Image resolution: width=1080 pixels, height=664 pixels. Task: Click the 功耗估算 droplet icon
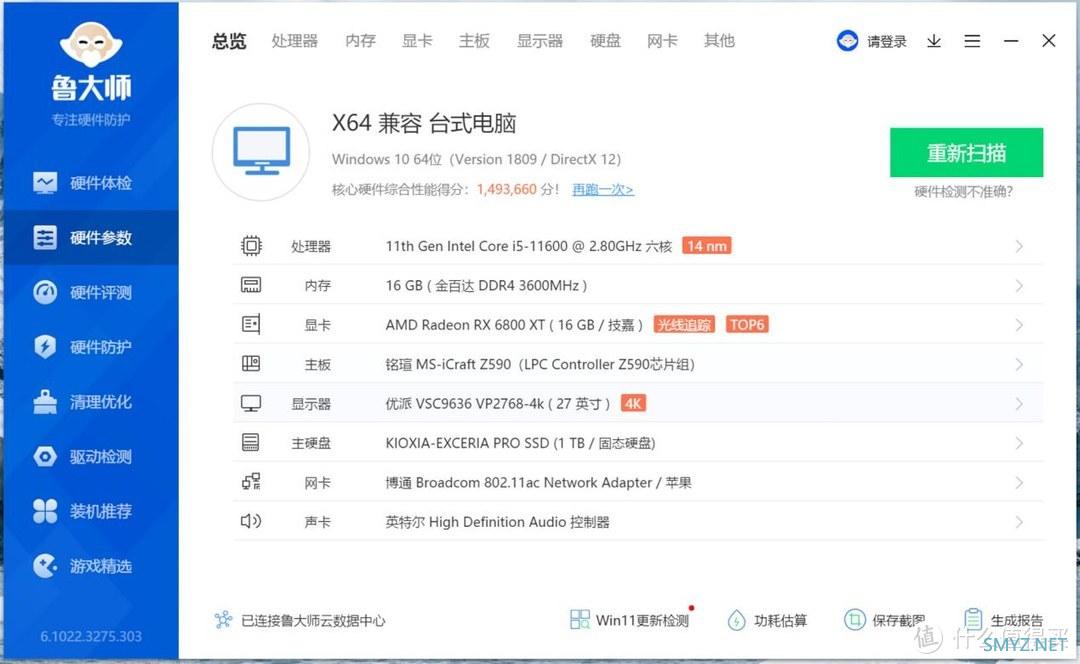pyautogui.click(x=736, y=621)
